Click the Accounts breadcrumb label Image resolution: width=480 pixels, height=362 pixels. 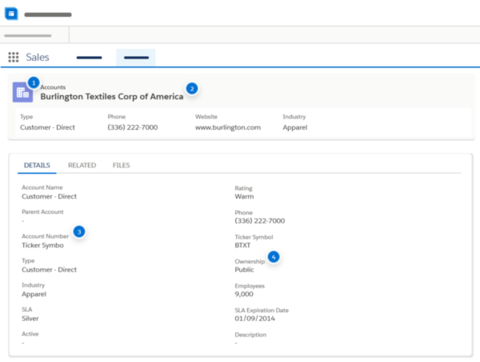[53, 87]
